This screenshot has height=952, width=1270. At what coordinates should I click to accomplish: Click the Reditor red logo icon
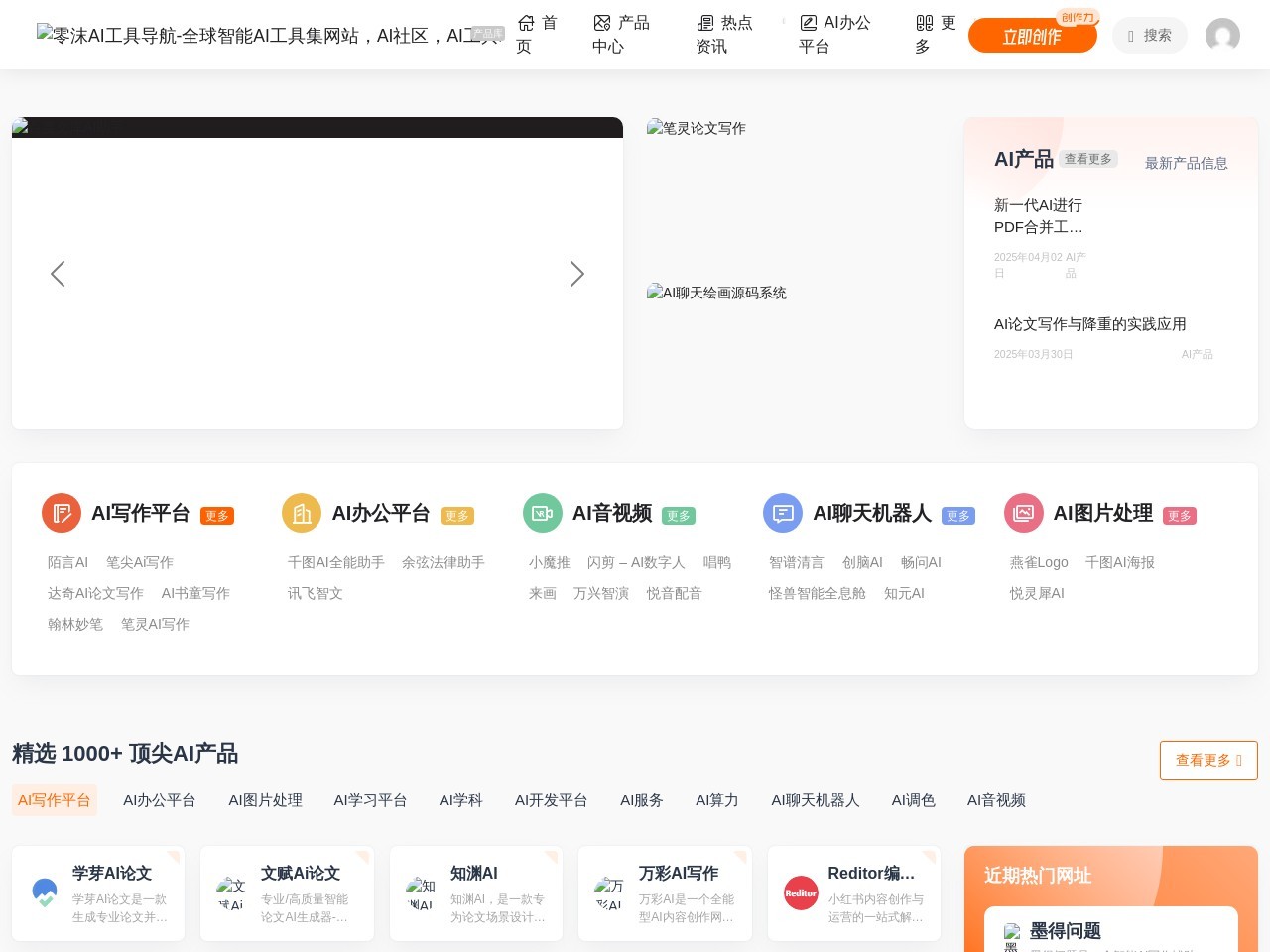(x=801, y=892)
